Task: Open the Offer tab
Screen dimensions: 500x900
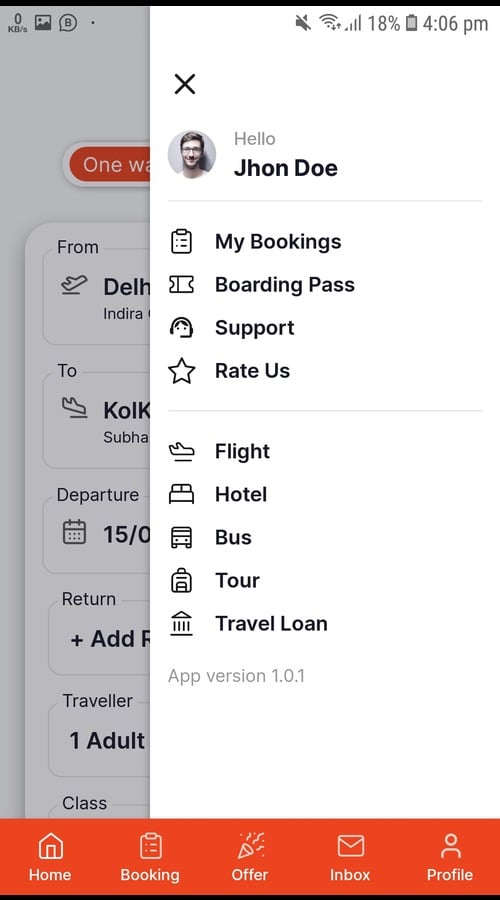Action: click(x=250, y=858)
